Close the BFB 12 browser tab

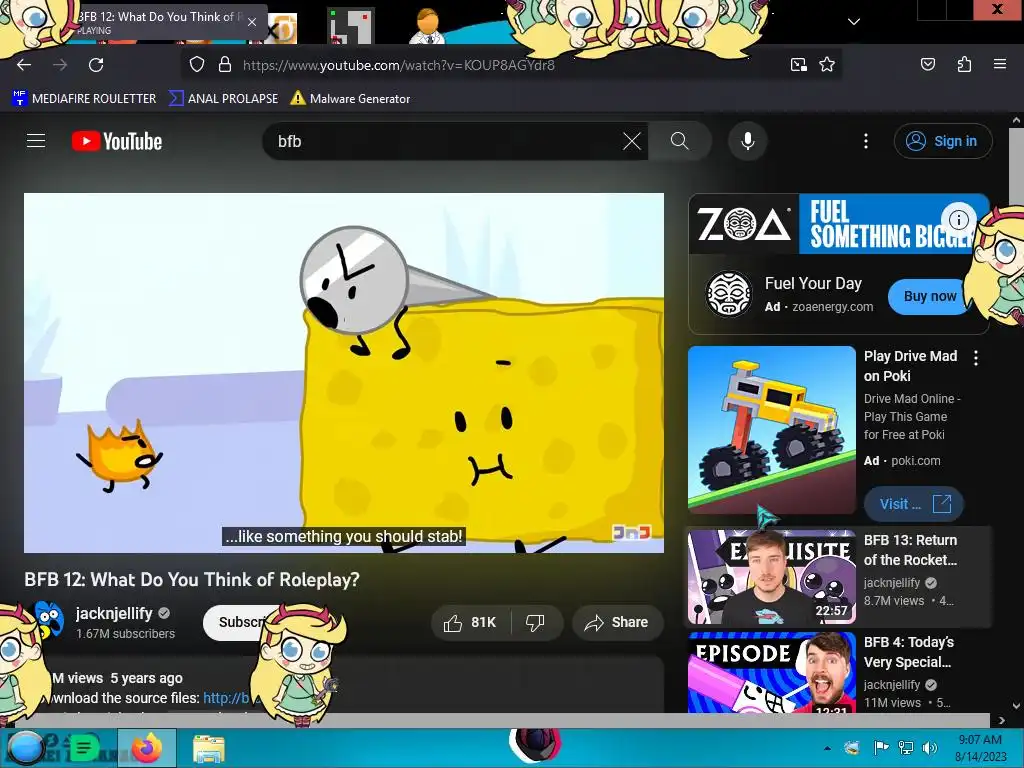[x=251, y=22]
